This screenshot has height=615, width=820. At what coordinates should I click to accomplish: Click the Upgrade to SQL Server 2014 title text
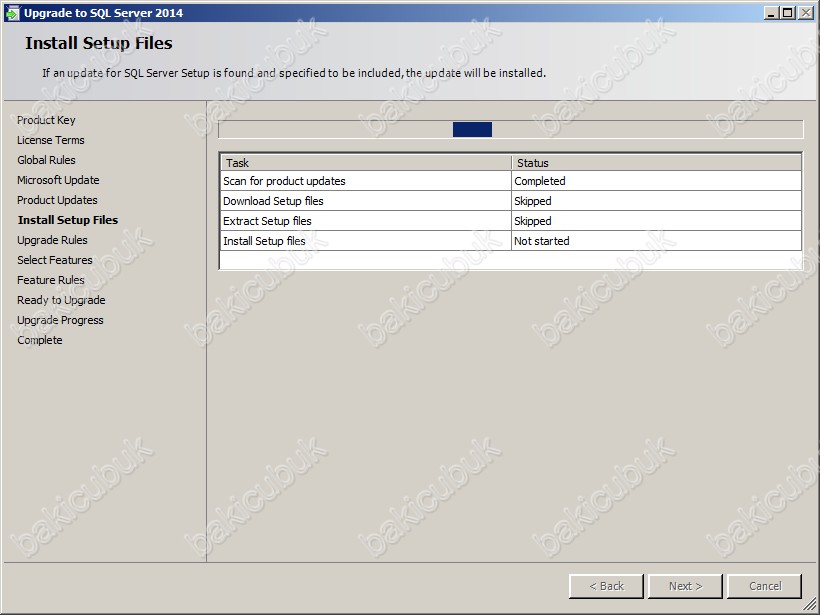click(x=104, y=13)
